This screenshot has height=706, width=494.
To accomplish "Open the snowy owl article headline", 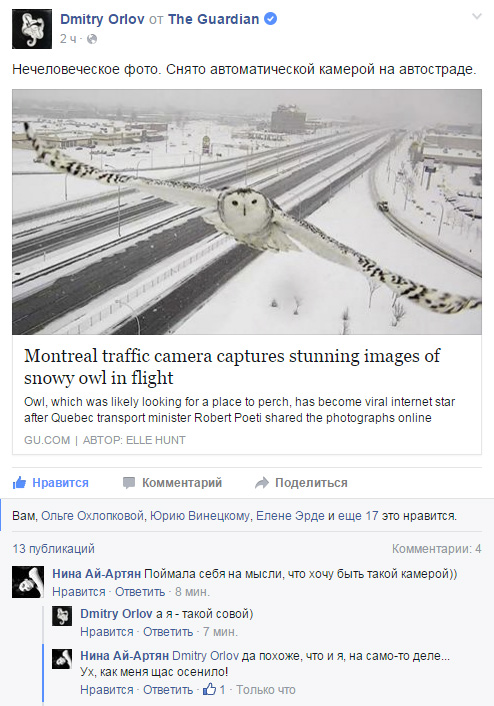I will pyautogui.click(x=232, y=367).
